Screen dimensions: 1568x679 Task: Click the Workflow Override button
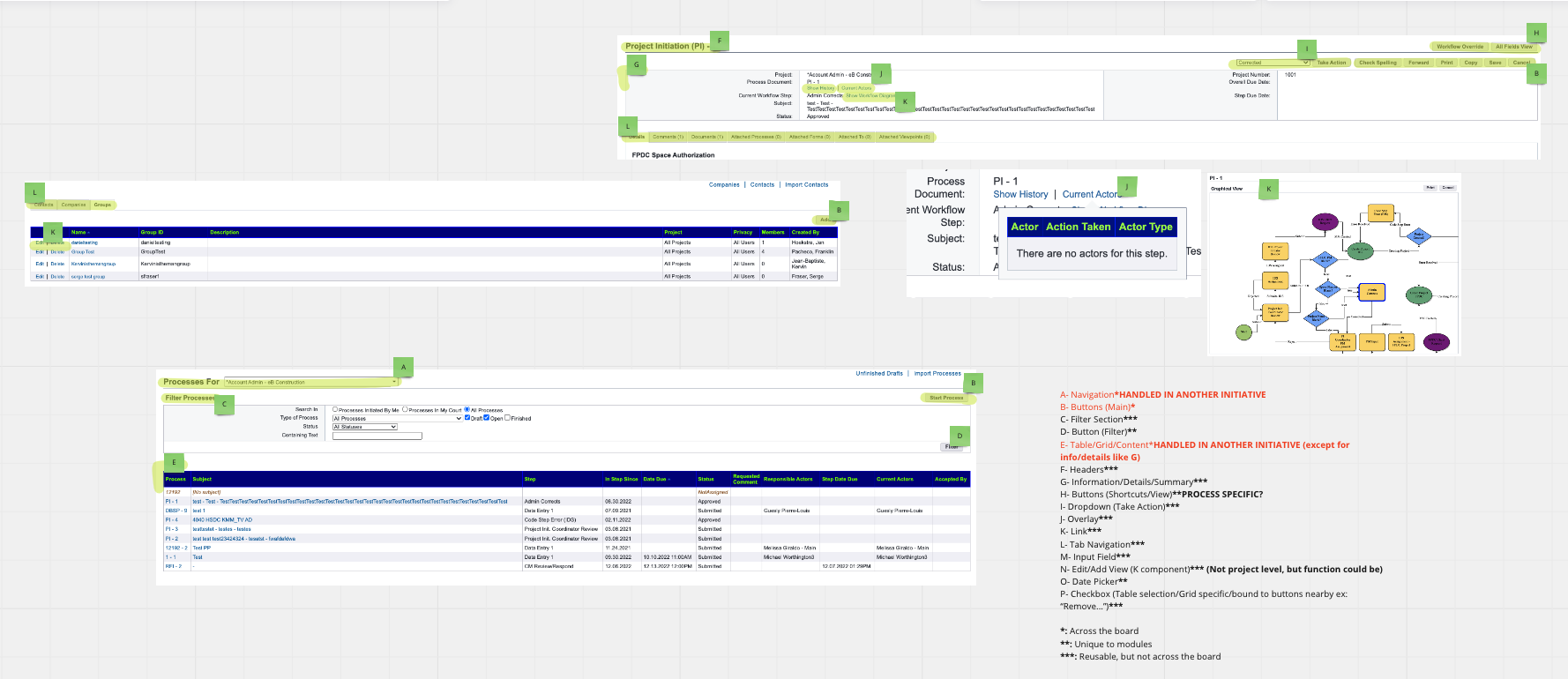click(1460, 47)
